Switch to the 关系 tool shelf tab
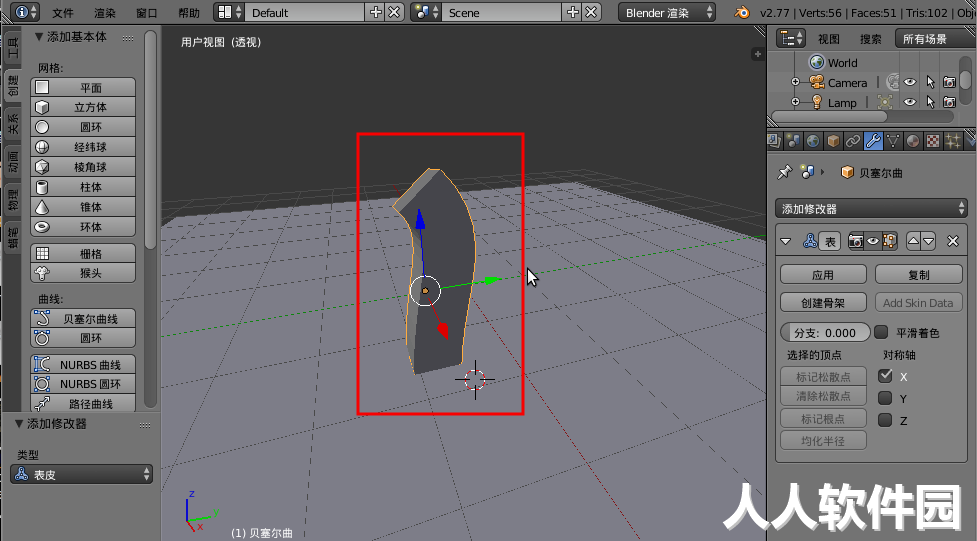 [13, 123]
